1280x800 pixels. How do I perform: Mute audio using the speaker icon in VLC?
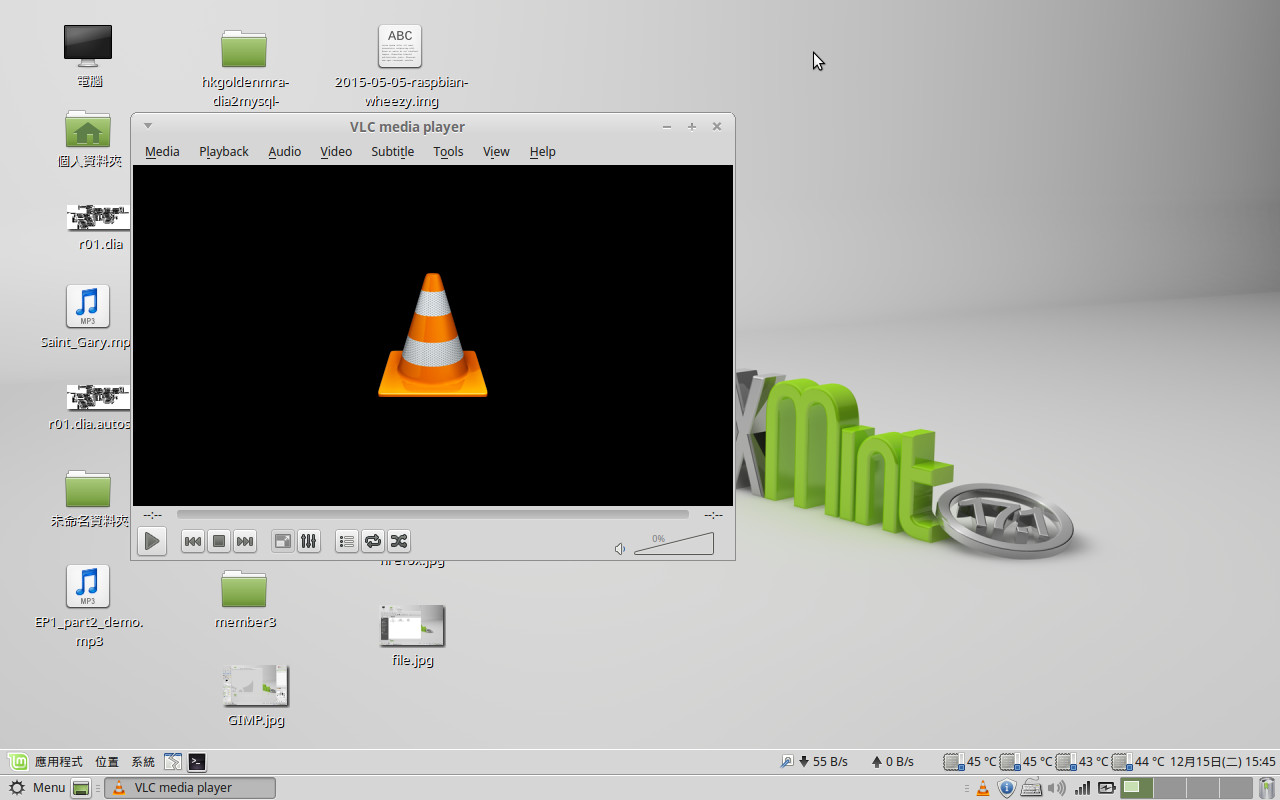click(x=620, y=548)
